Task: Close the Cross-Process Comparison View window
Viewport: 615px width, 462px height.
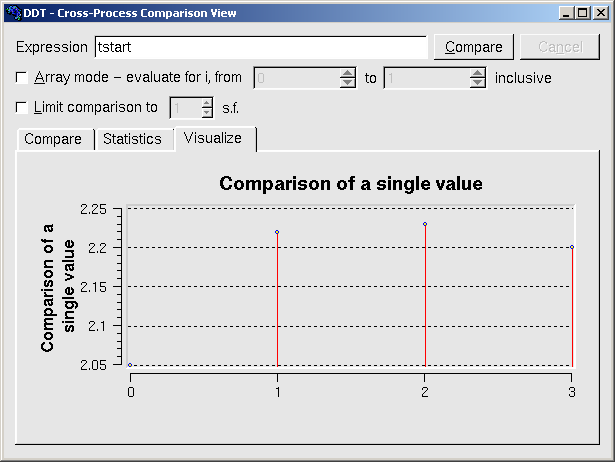Action: click(x=600, y=13)
